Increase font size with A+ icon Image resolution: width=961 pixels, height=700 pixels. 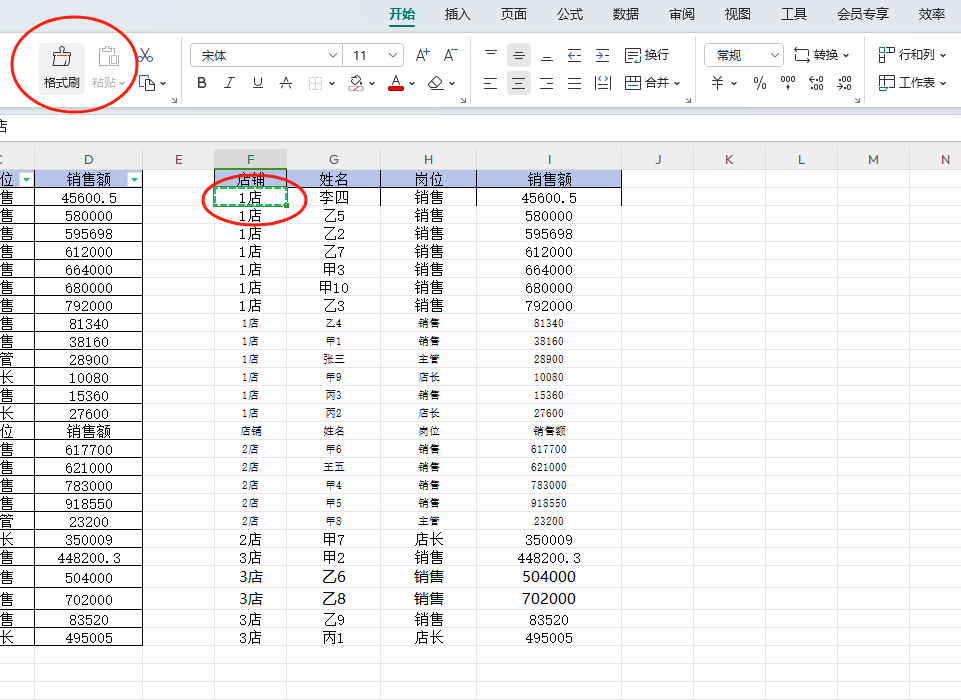tap(422, 55)
